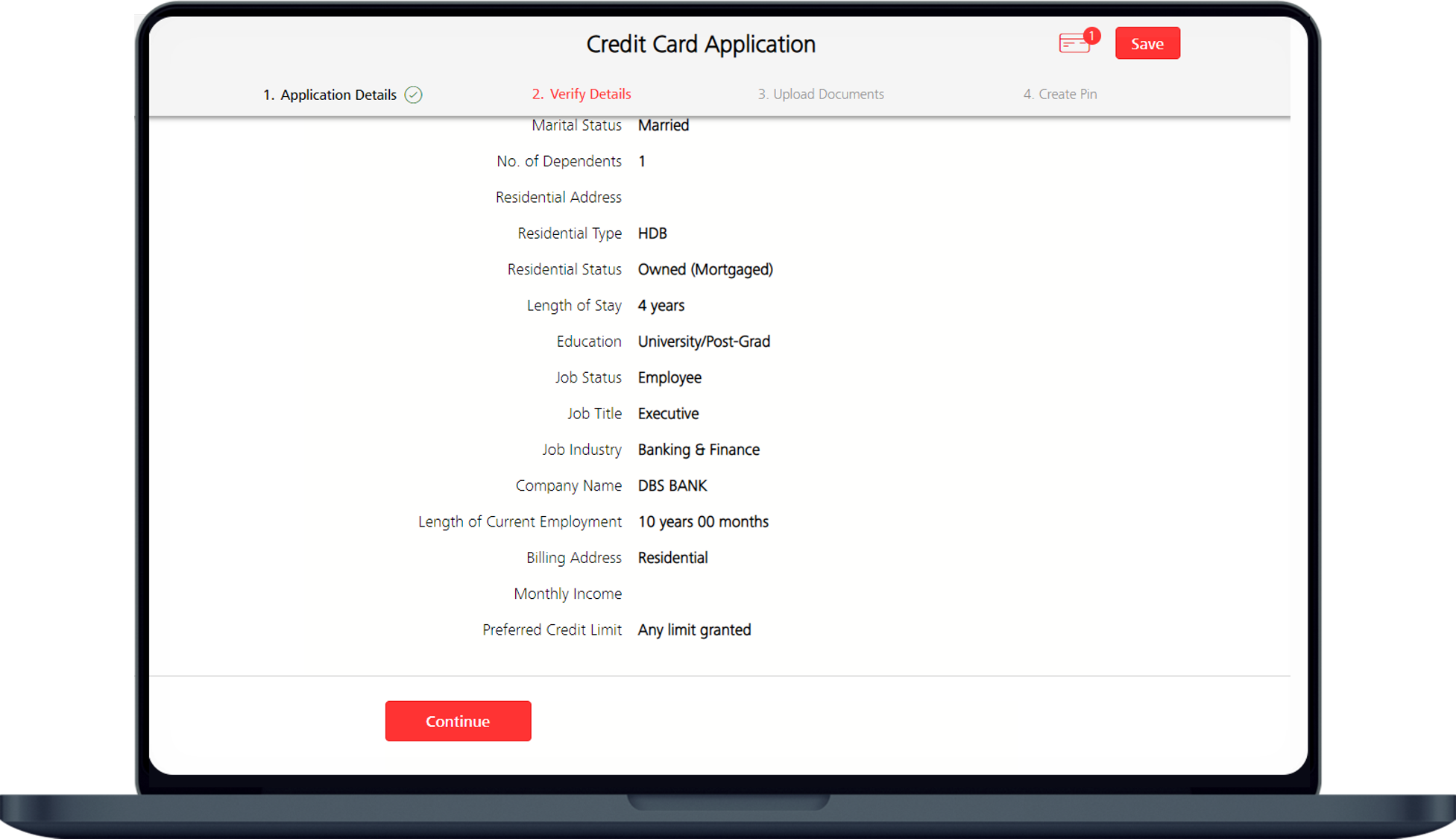
Task: Click the University/Post-Grad education value
Action: coord(704,342)
